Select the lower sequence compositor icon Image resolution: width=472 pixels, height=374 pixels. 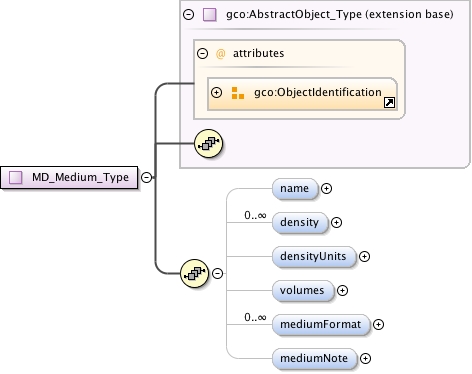(195, 274)
